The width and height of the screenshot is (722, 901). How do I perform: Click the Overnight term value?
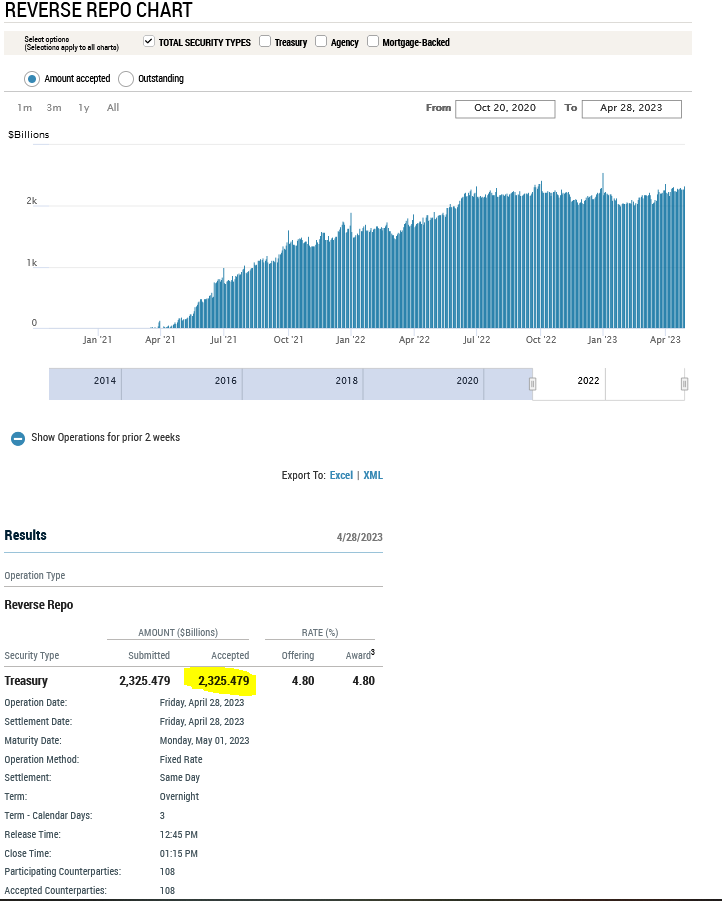pyautogui.click(x=179, y=796)
